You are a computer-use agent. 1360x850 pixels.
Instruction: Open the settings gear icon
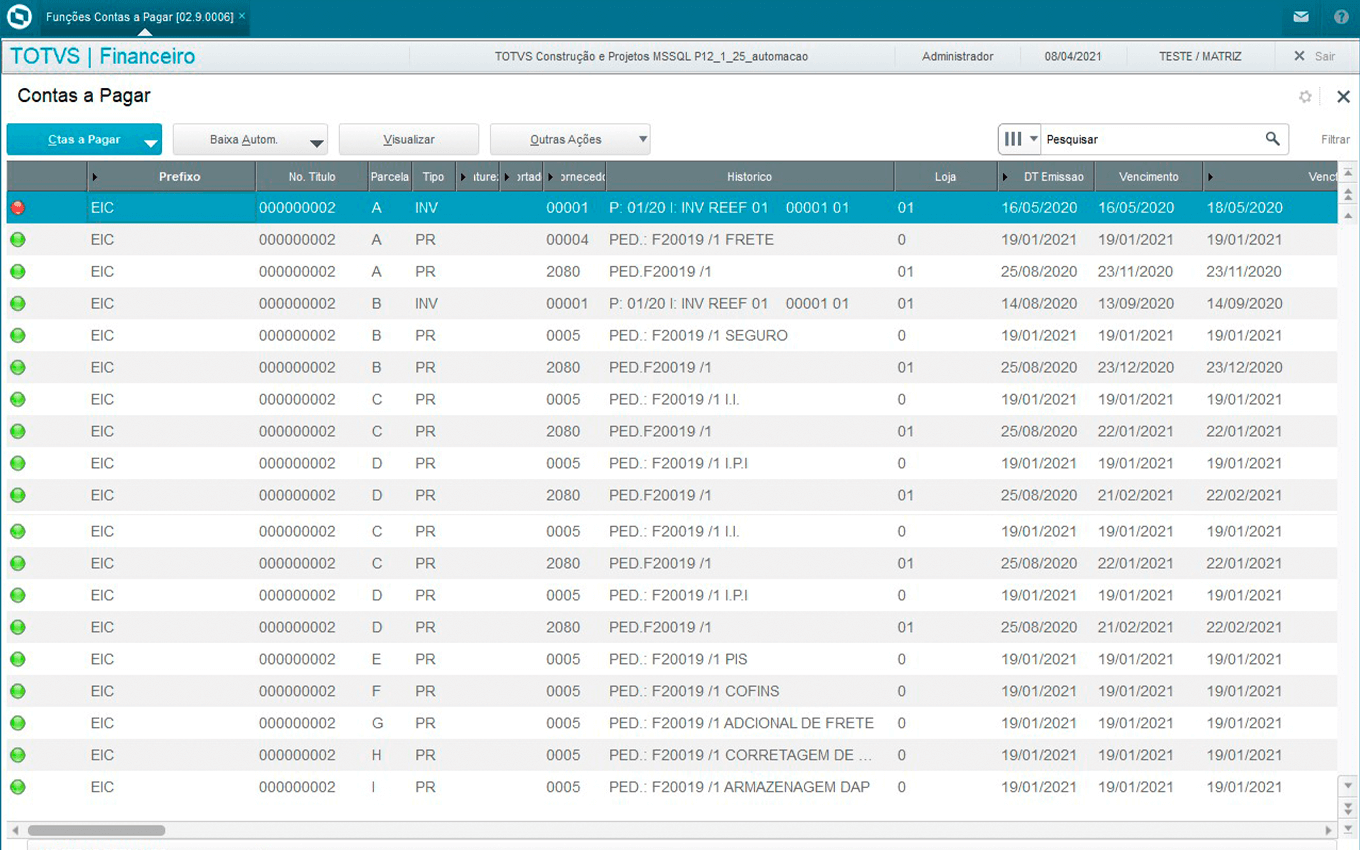[x=1305, y=97]
